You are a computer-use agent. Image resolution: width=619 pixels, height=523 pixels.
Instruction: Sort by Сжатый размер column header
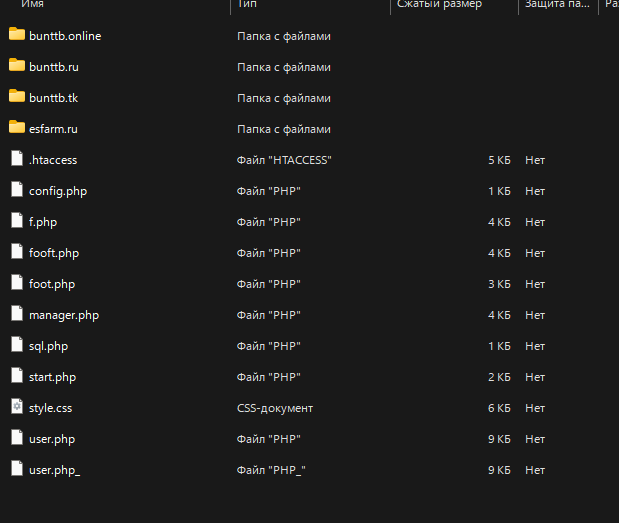pyautogui.click(x=439, y=5)
